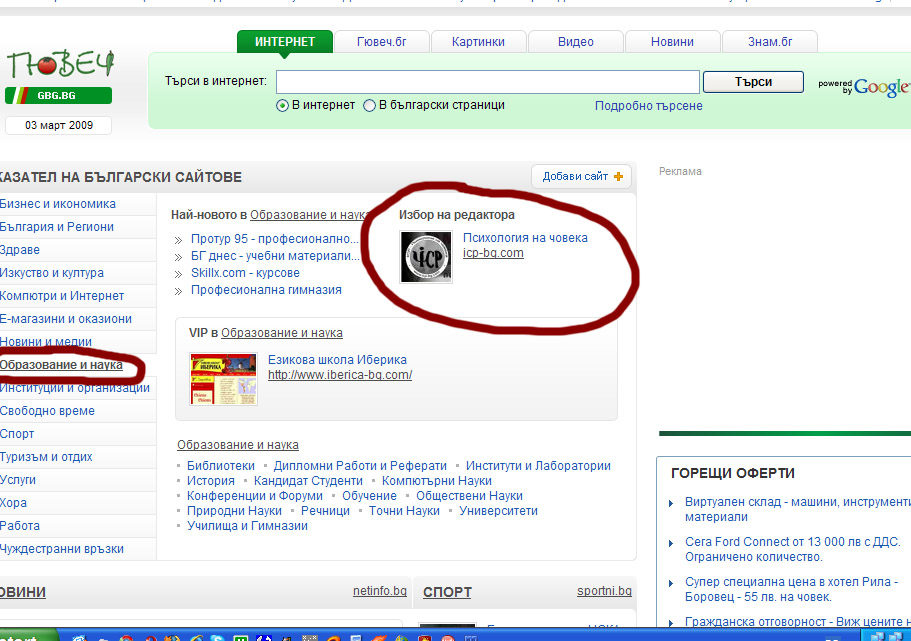Click the Добави сайт button
The width and height of the screenshot is (911, 641).
point(582,176)
